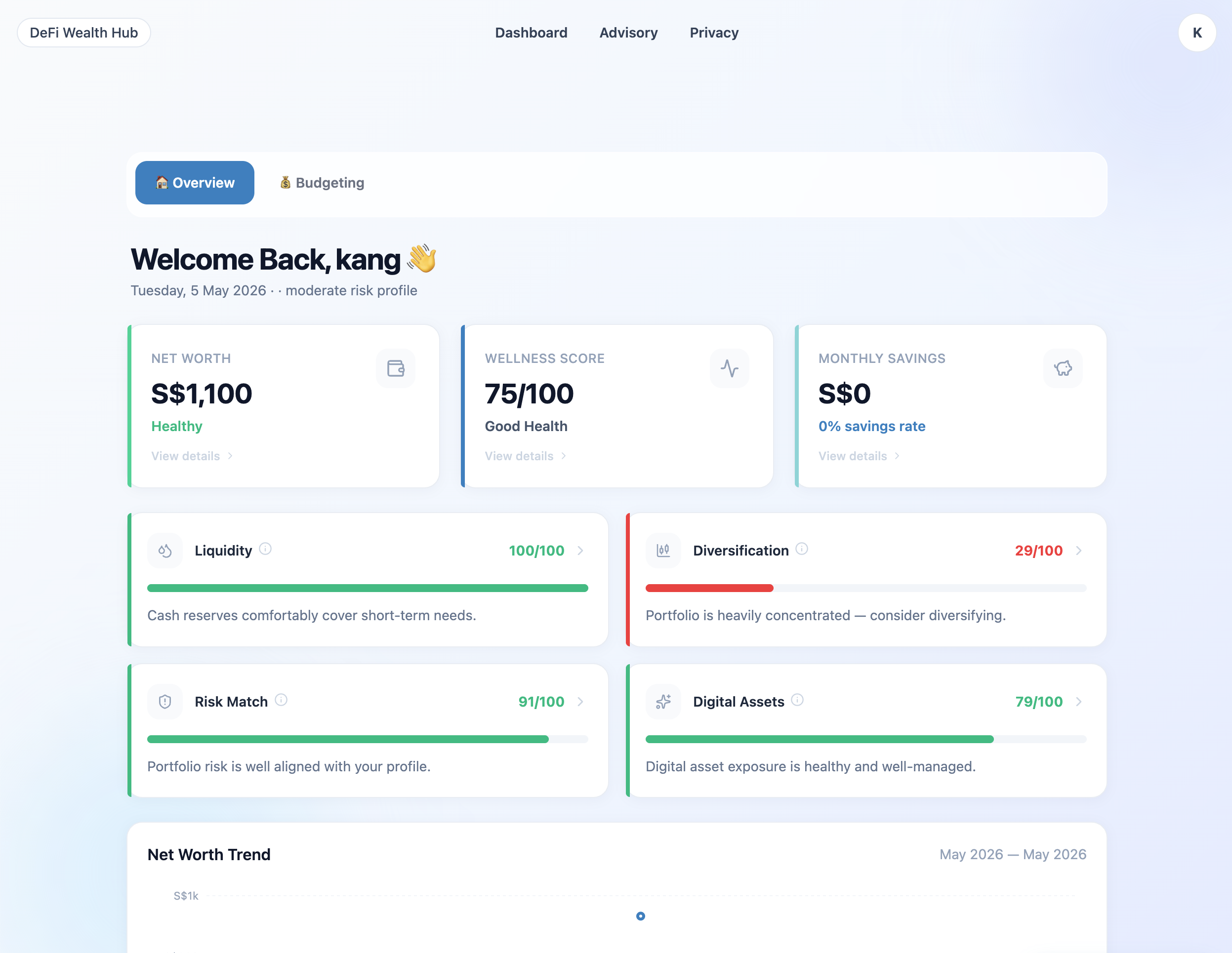
Task: Click 'Cash reserves comfortably cover' description
Action: point(311,615)
